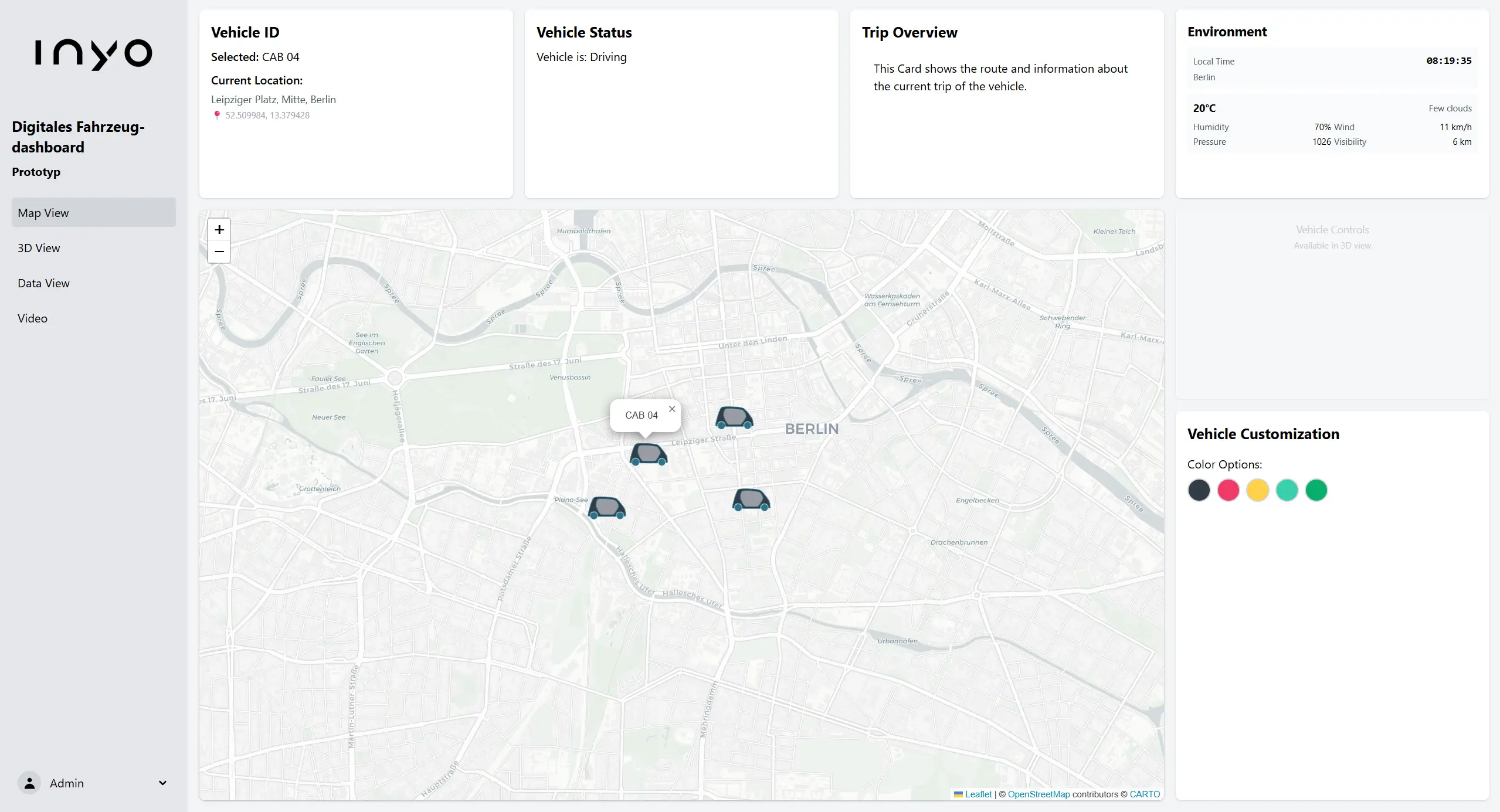Click the inyo logo
This screenshot has width=1500, height=812.
(94, 54)
